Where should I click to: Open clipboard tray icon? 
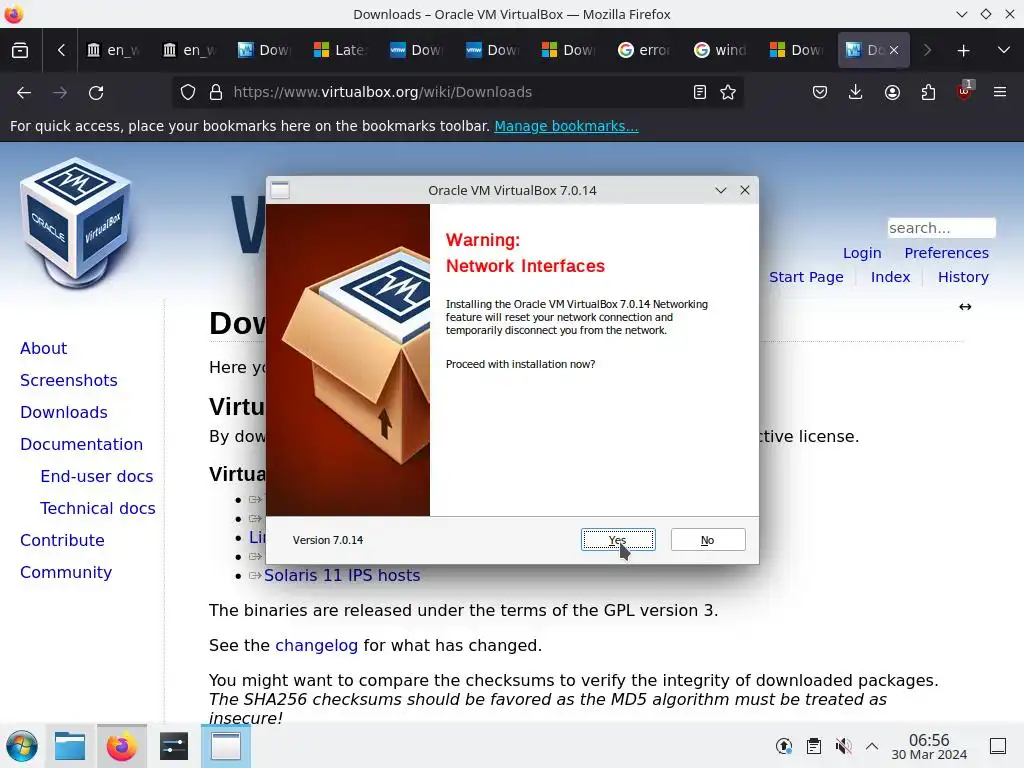814,746
